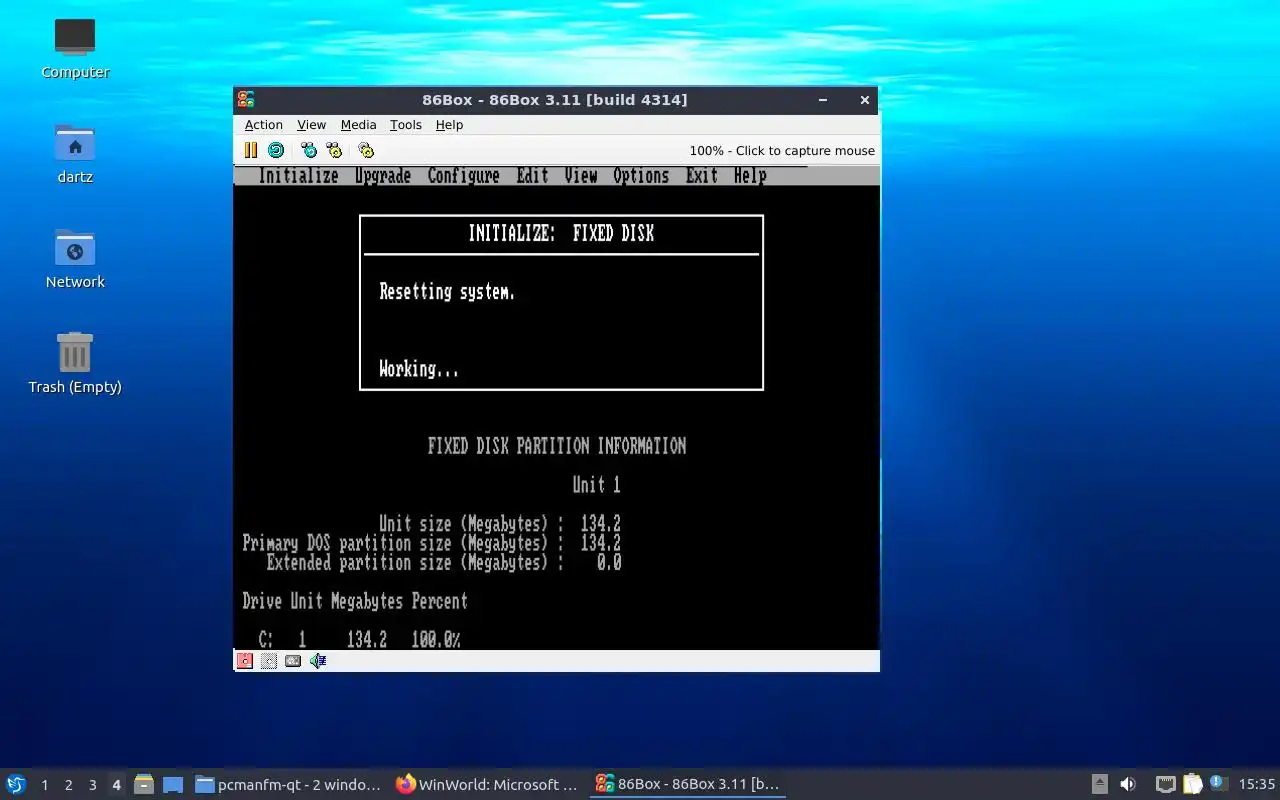The height and width of the screenshot is (800, 1280).
Task: Select Options in the emulated menu bar
Action: [641, 176]
